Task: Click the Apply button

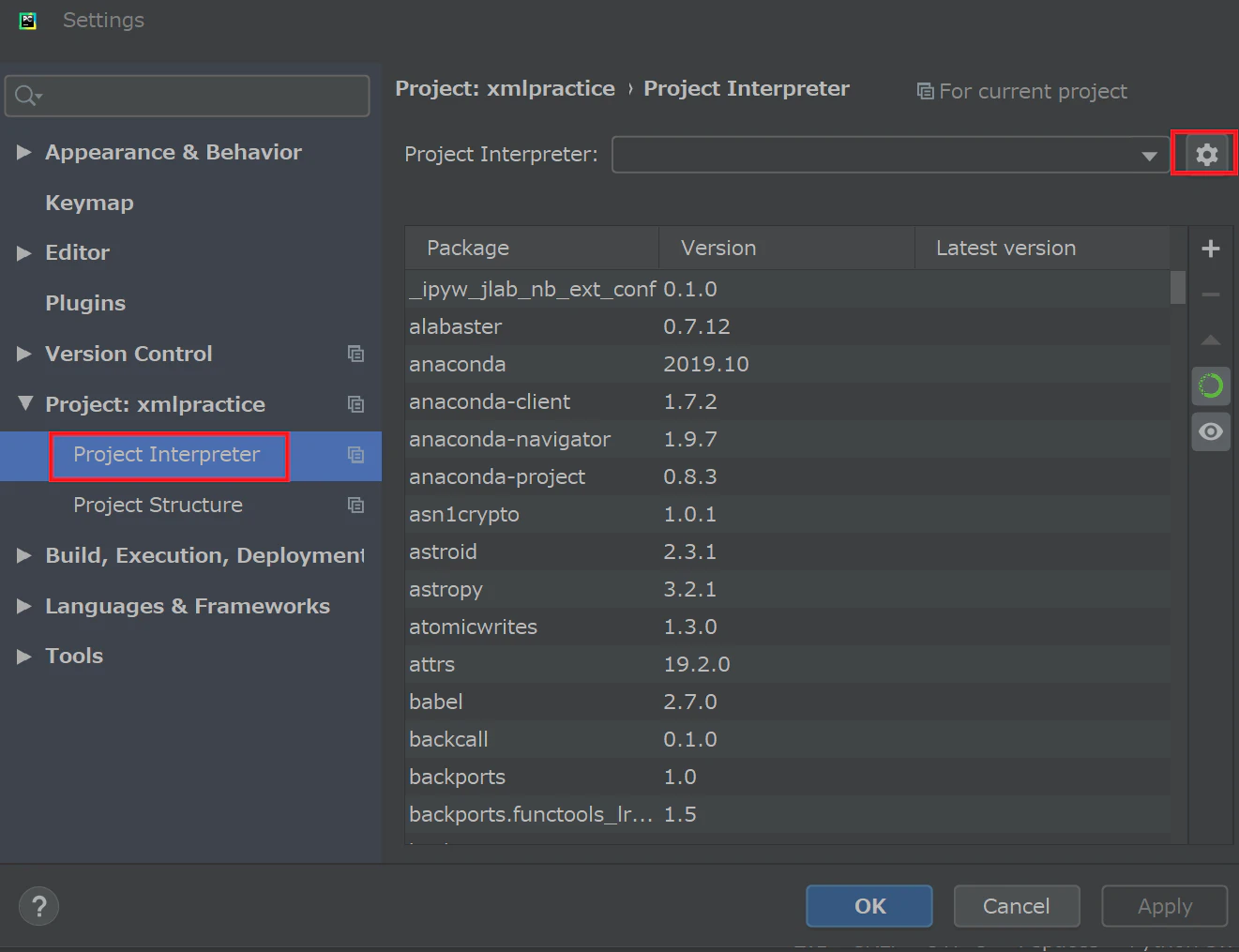Action: pos(1165,906)
